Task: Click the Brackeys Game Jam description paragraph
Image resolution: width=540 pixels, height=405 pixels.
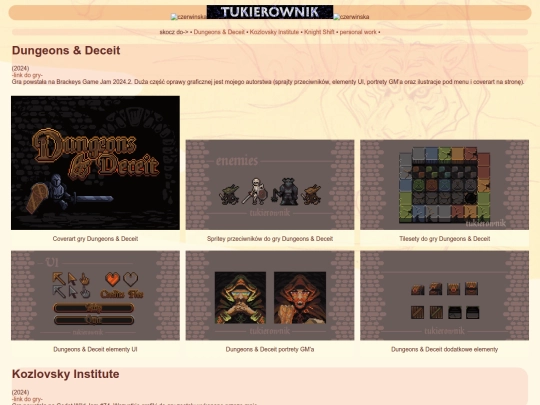Action: tap(268, 82)
